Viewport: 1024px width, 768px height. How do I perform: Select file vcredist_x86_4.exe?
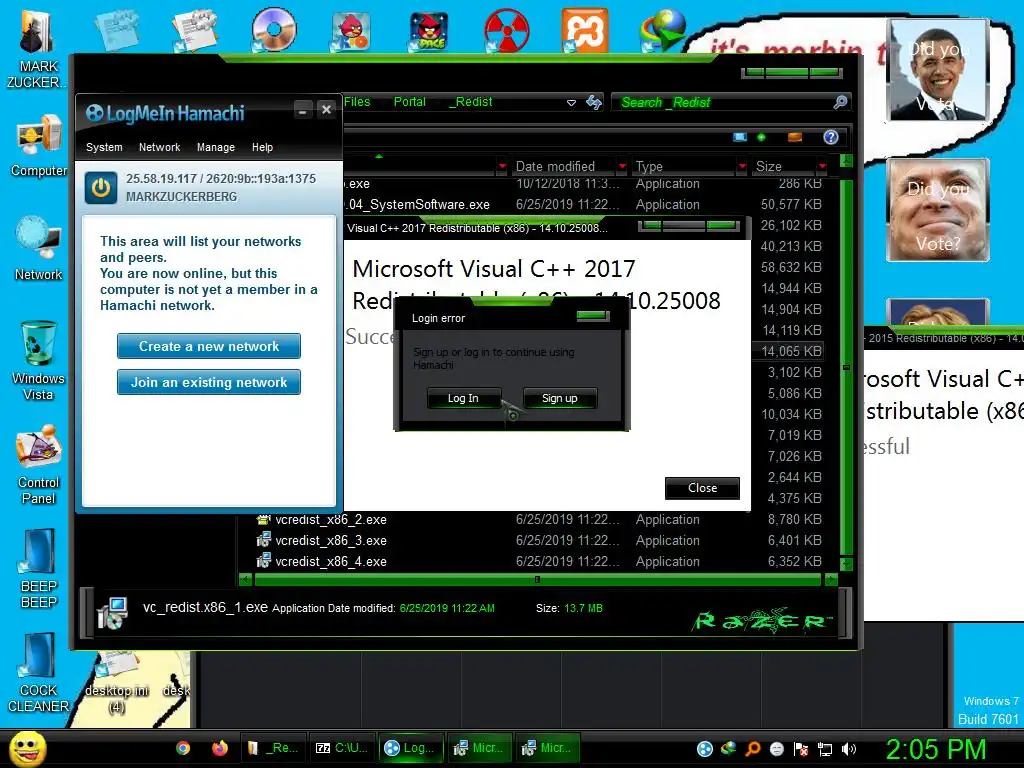(331, 562)
